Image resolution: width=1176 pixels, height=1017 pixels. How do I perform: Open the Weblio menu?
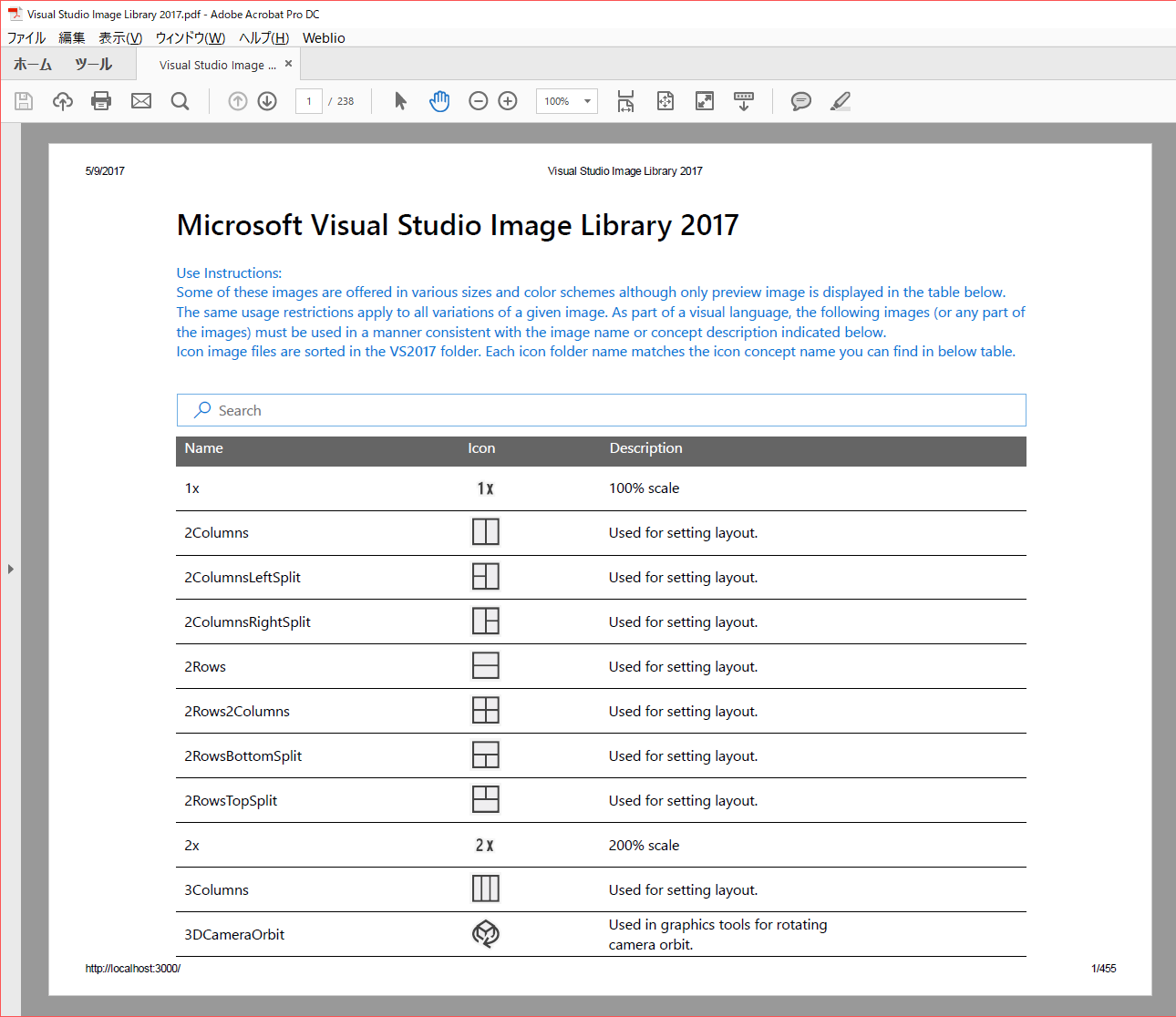(324, 37)
